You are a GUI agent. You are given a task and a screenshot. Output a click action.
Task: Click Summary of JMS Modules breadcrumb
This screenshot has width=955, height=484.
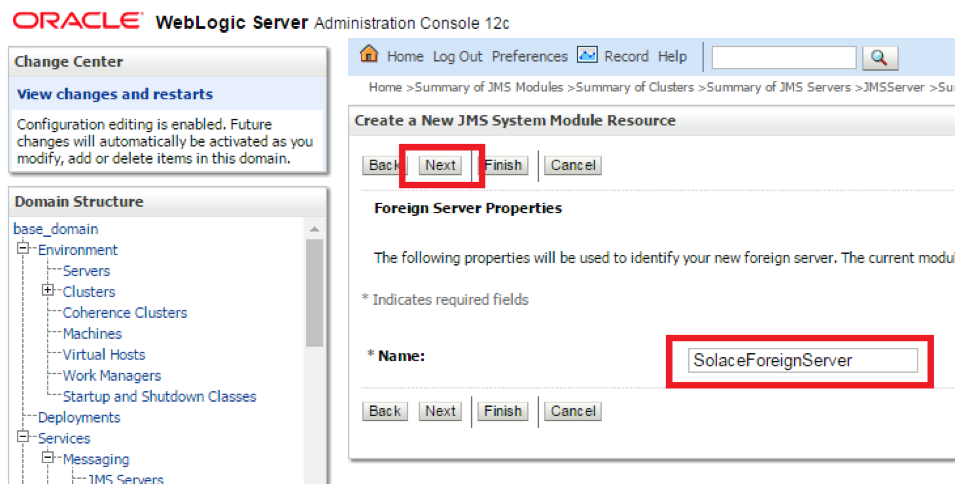coord(489,87)
